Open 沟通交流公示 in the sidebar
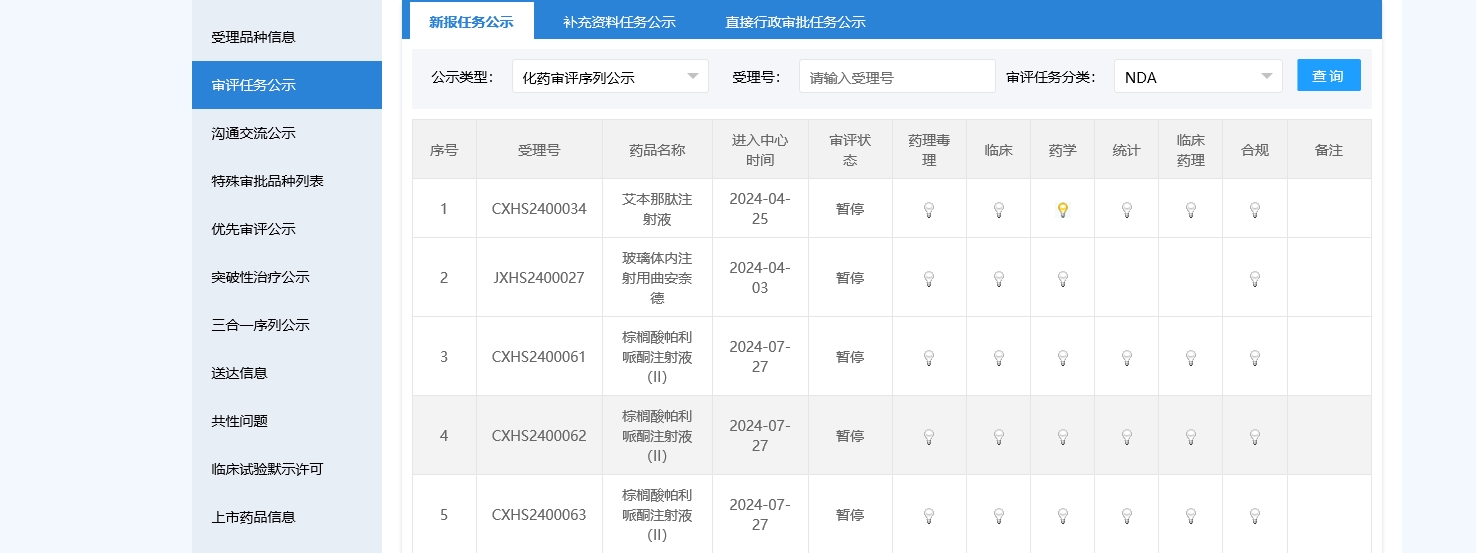Screen dimensions: 1476x553 point(287,133)
